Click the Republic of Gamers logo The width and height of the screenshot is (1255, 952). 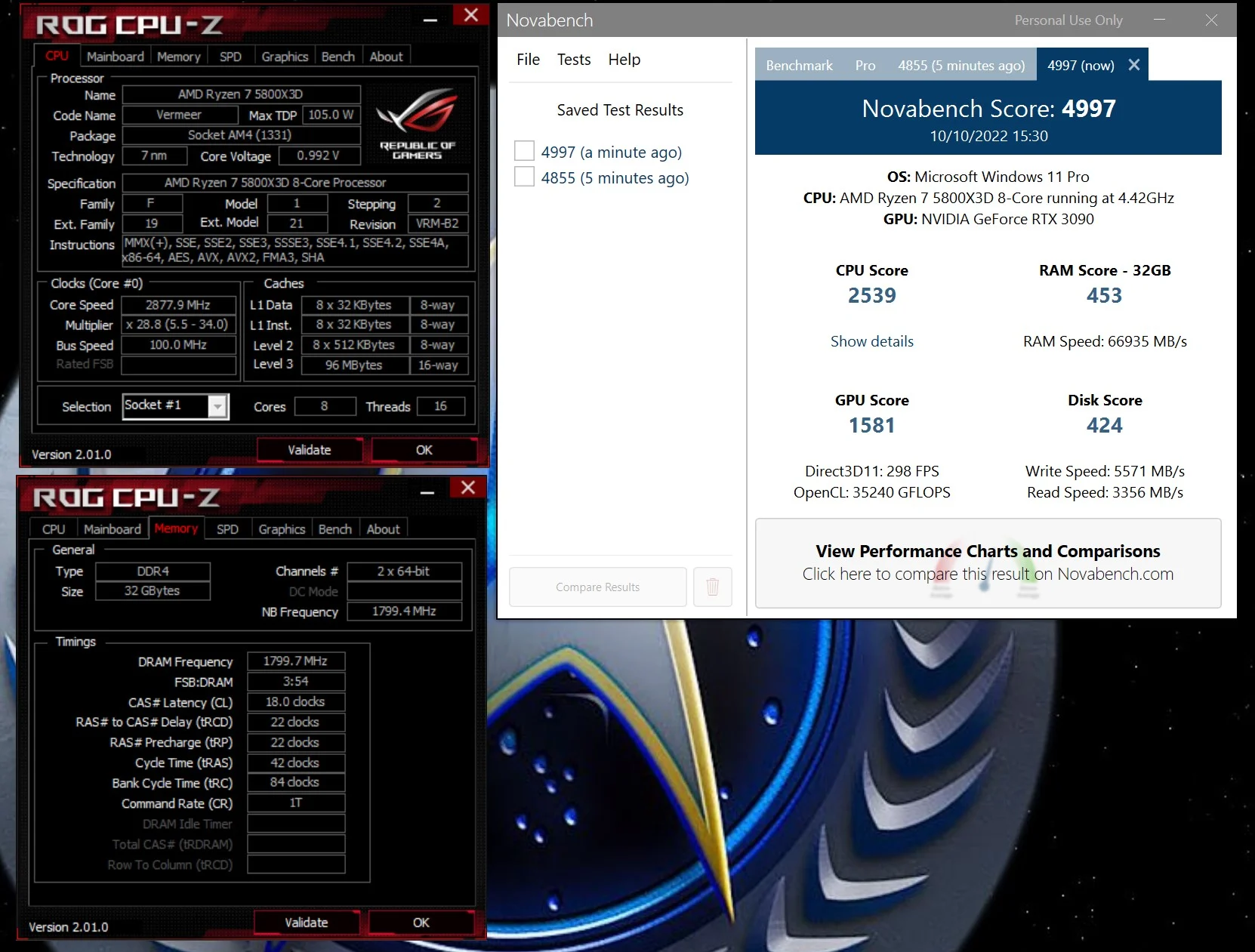tap(418, 123)
